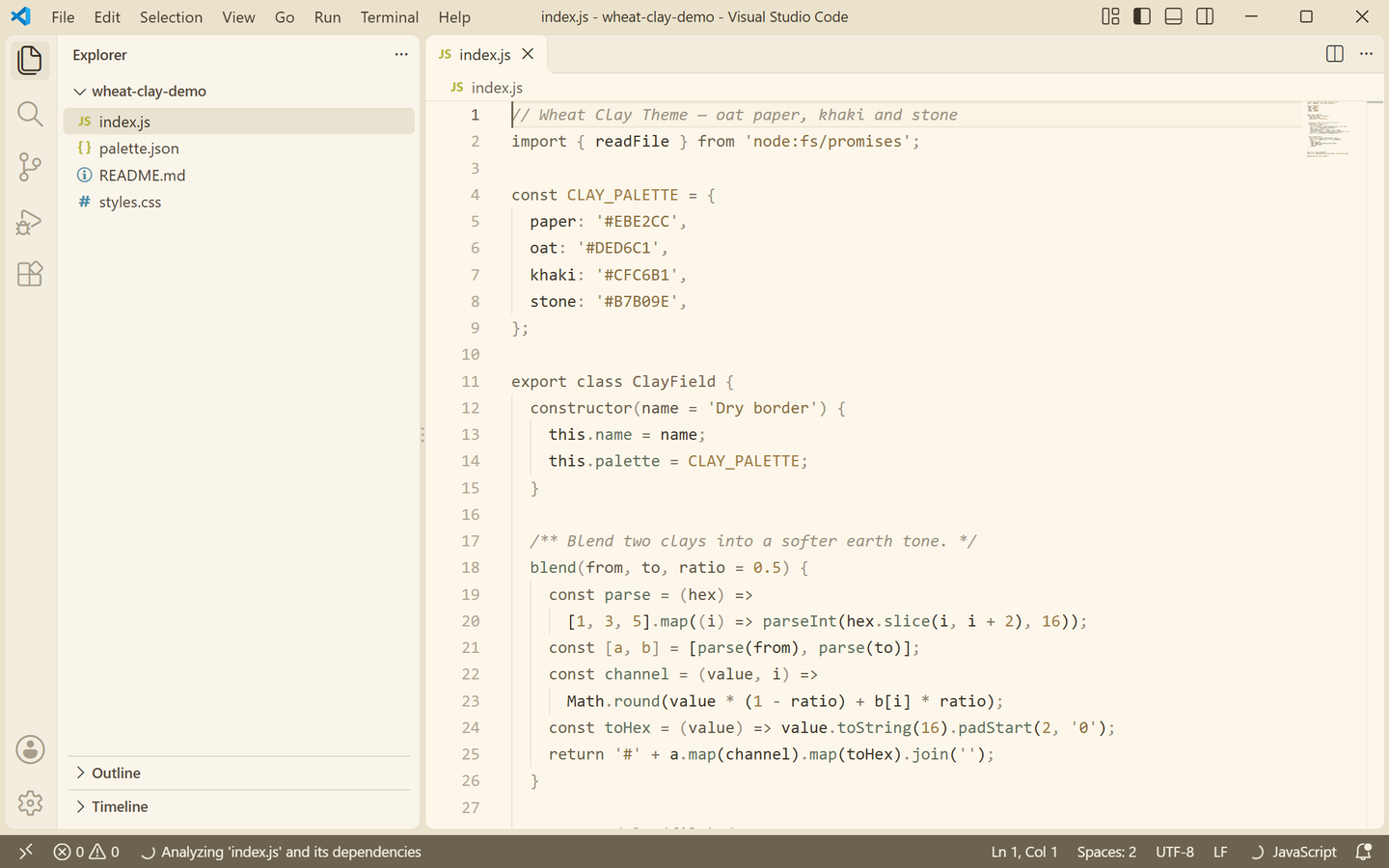Click the notifications bell in status bar
The width and height of the screenshot is (1389, 868).
(1364, 852)
